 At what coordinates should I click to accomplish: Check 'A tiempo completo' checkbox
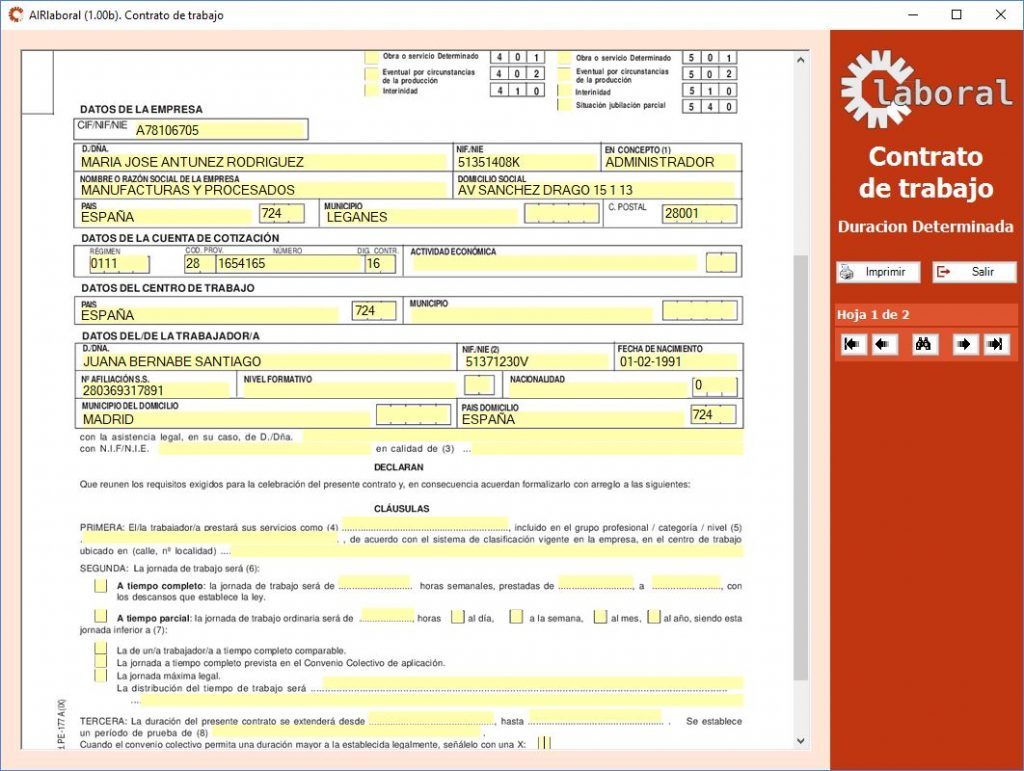click(101, 586)
